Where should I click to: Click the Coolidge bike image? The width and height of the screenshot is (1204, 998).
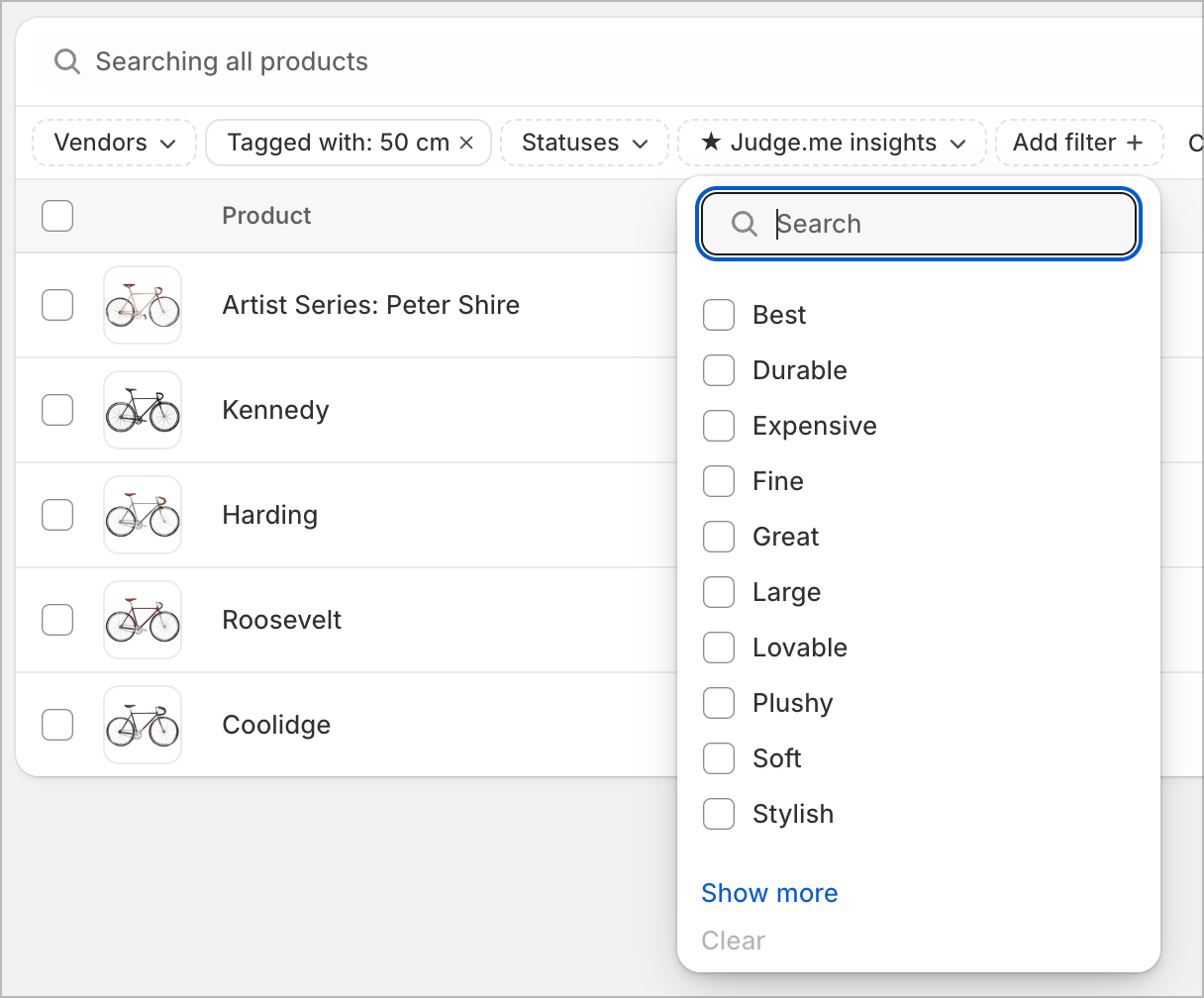coord(143,725)
